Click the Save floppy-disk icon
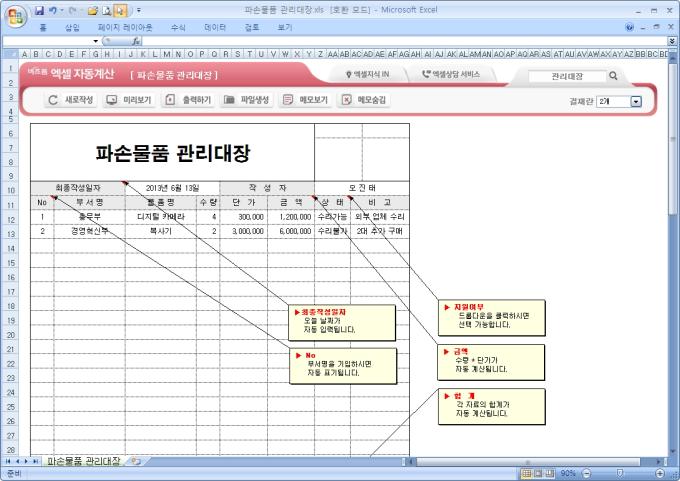Screen dimensions: 680x481 39,10
